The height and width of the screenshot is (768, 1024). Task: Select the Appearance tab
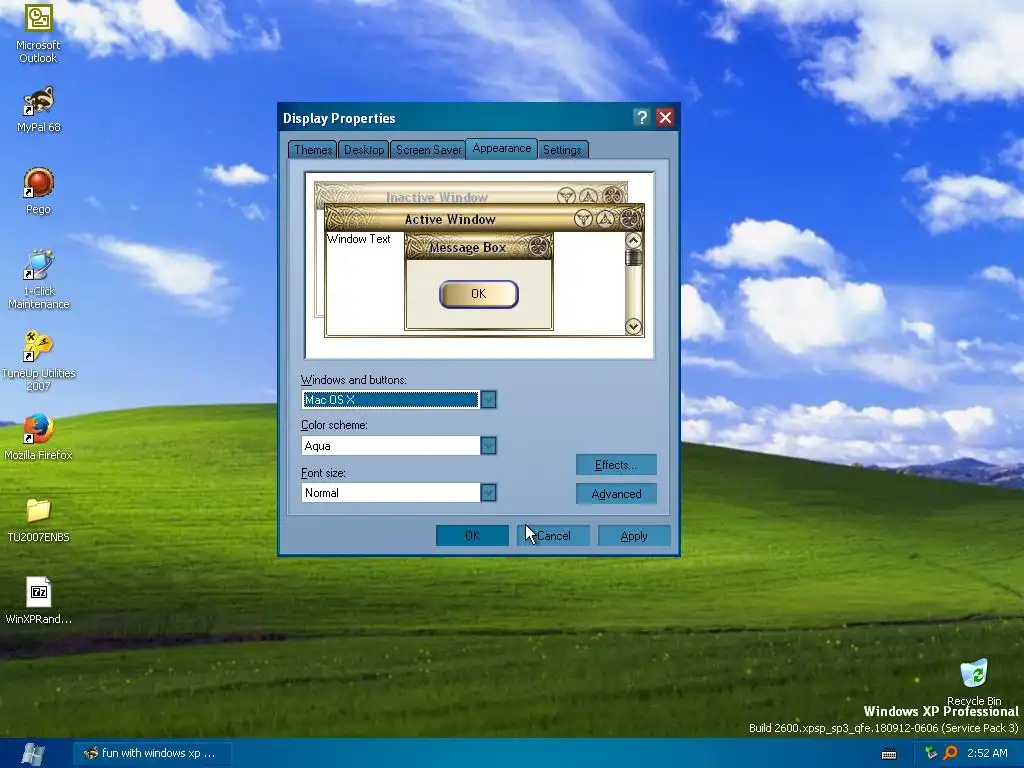click(x=502, y=148)
